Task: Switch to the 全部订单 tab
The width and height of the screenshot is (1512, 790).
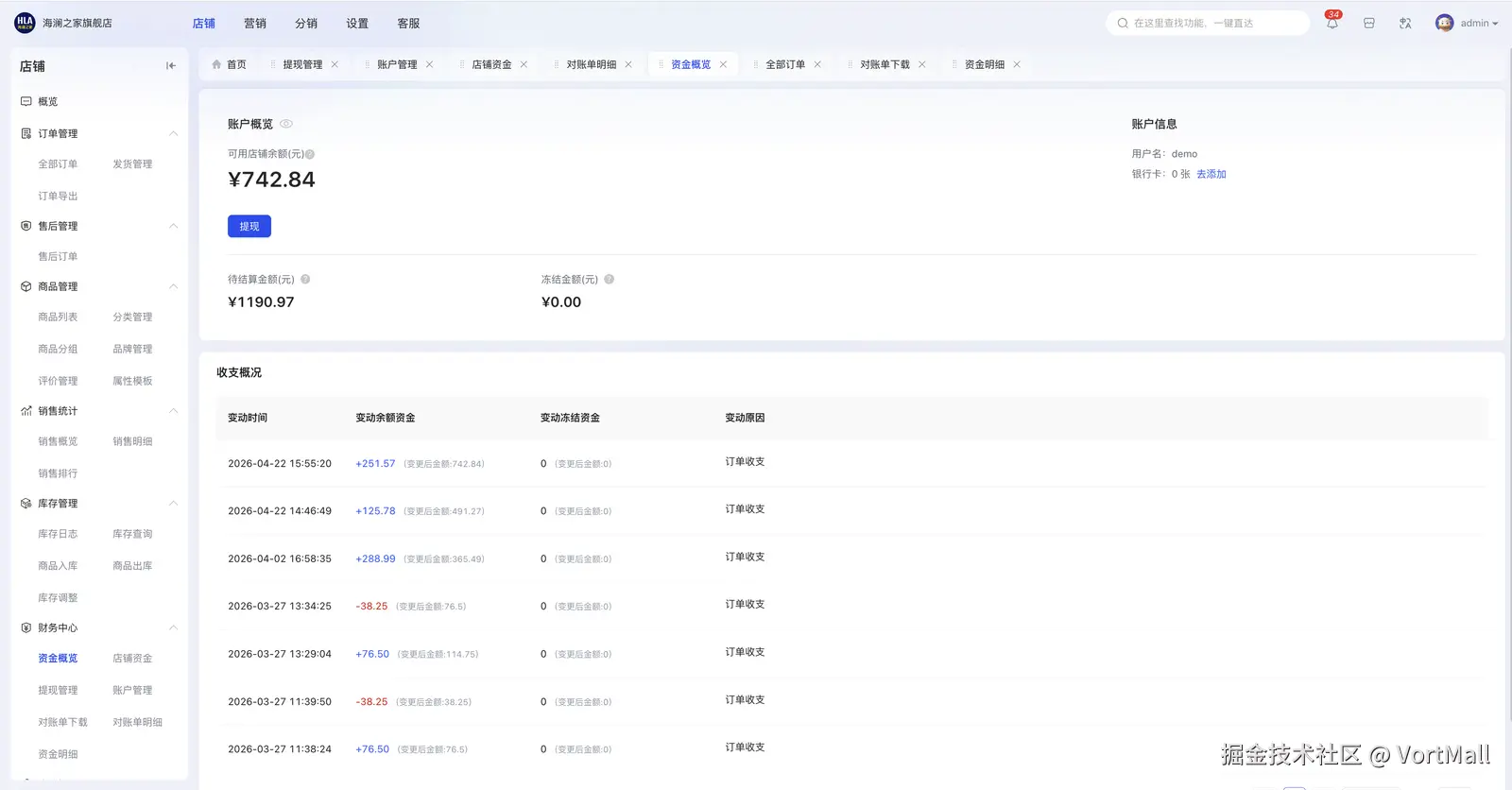Action: (785, 64)
